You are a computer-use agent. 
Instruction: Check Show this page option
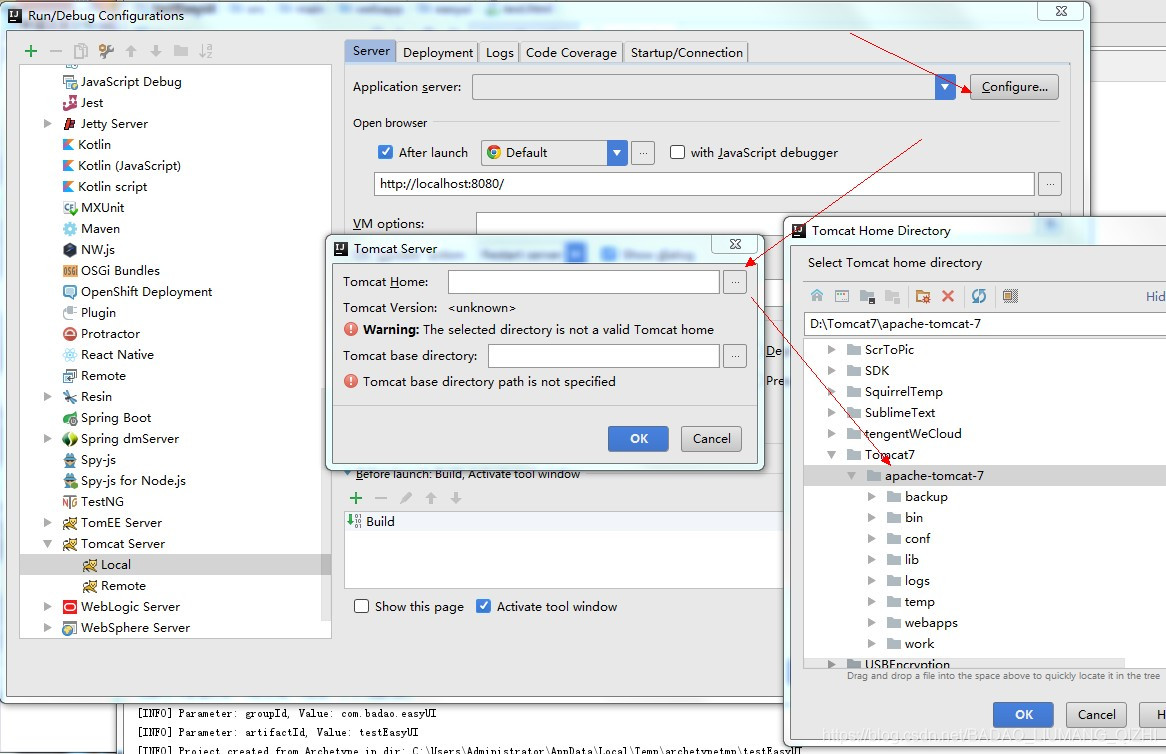click(361, 606)
